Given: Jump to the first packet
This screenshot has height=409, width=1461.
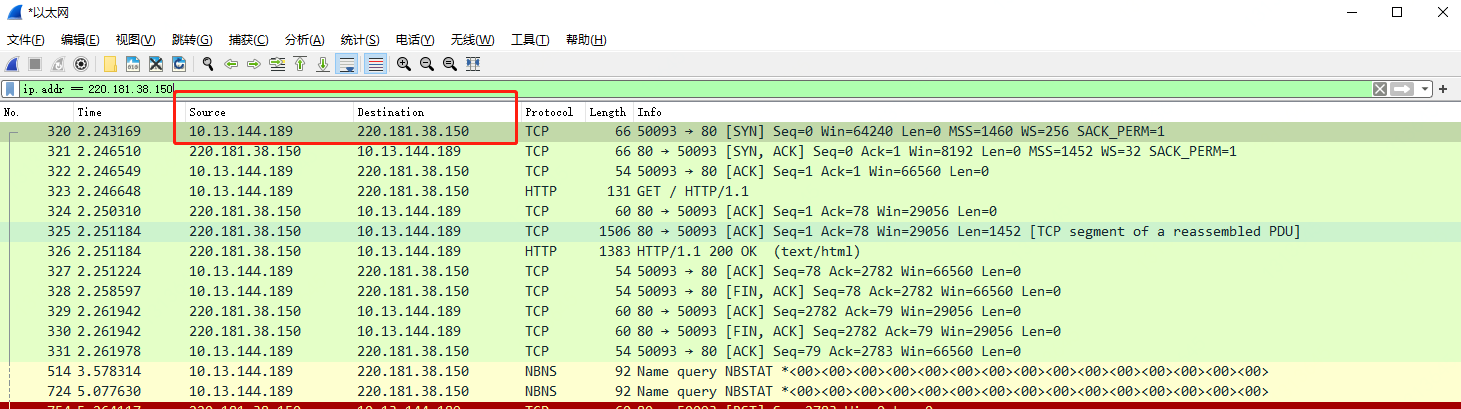Looking at the screenshot, I should coord(300,64).
